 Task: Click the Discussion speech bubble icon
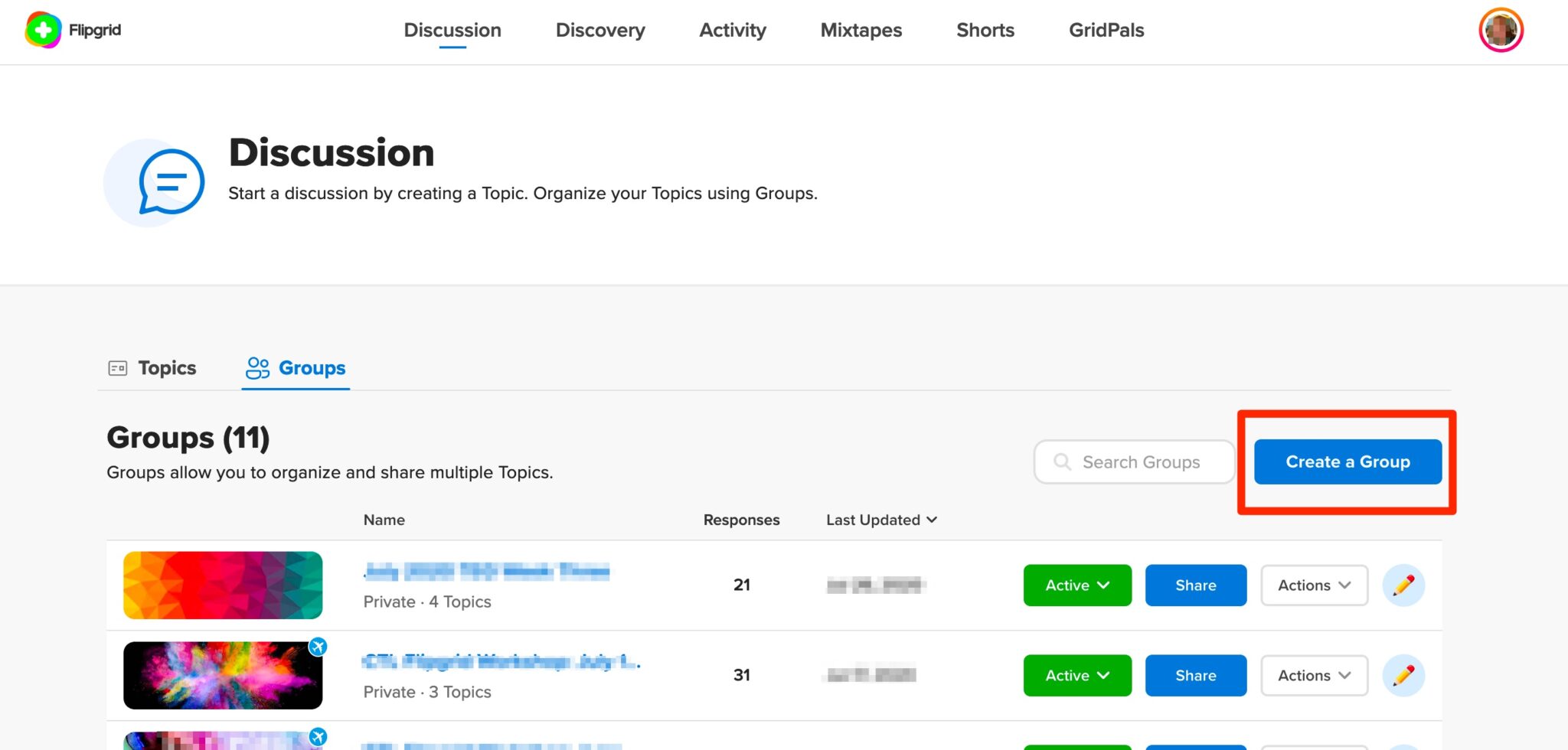(171, 182)
